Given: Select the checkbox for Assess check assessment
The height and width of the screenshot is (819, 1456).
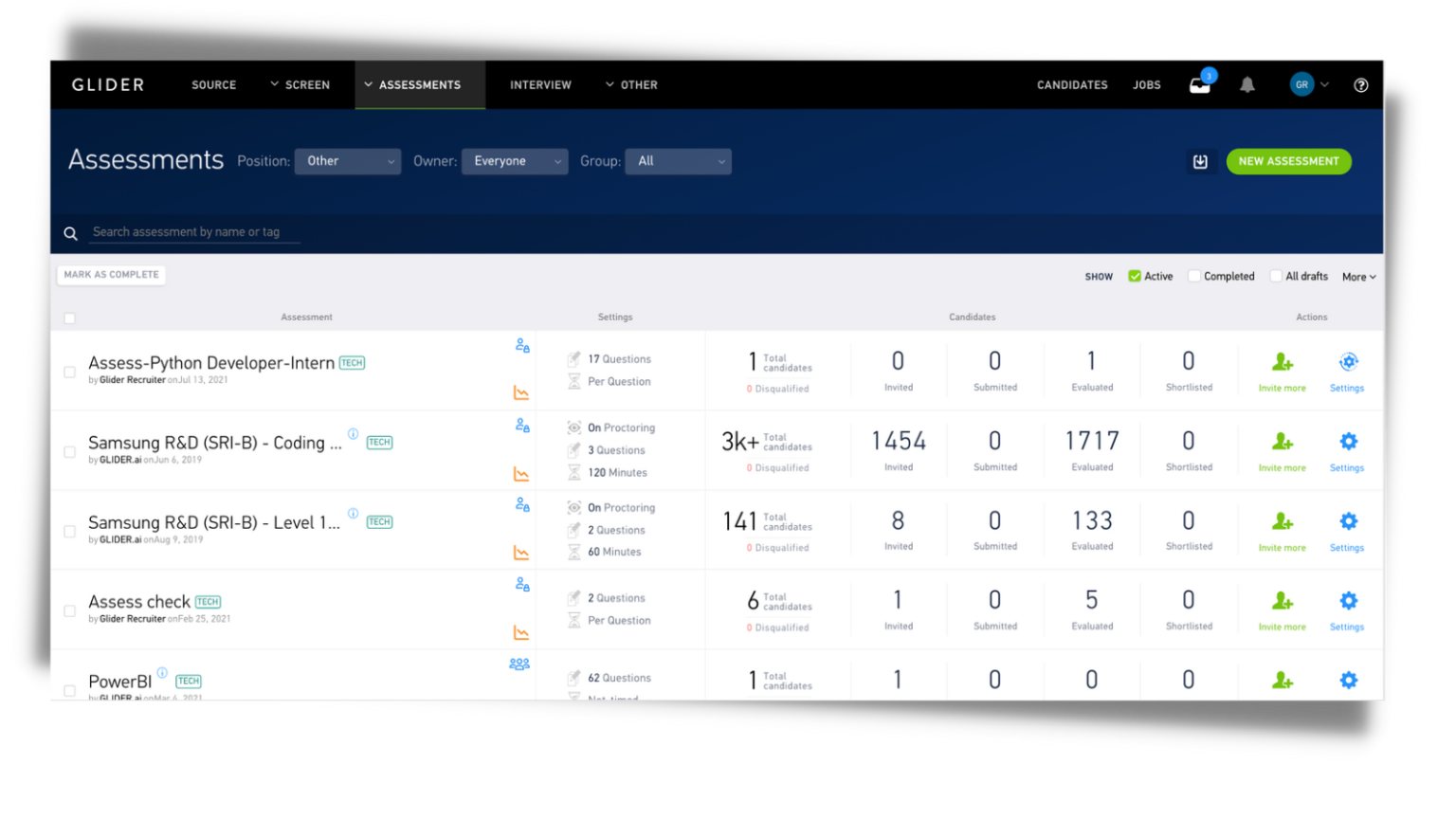Looking at the screenshot, I should pos(69,611).
